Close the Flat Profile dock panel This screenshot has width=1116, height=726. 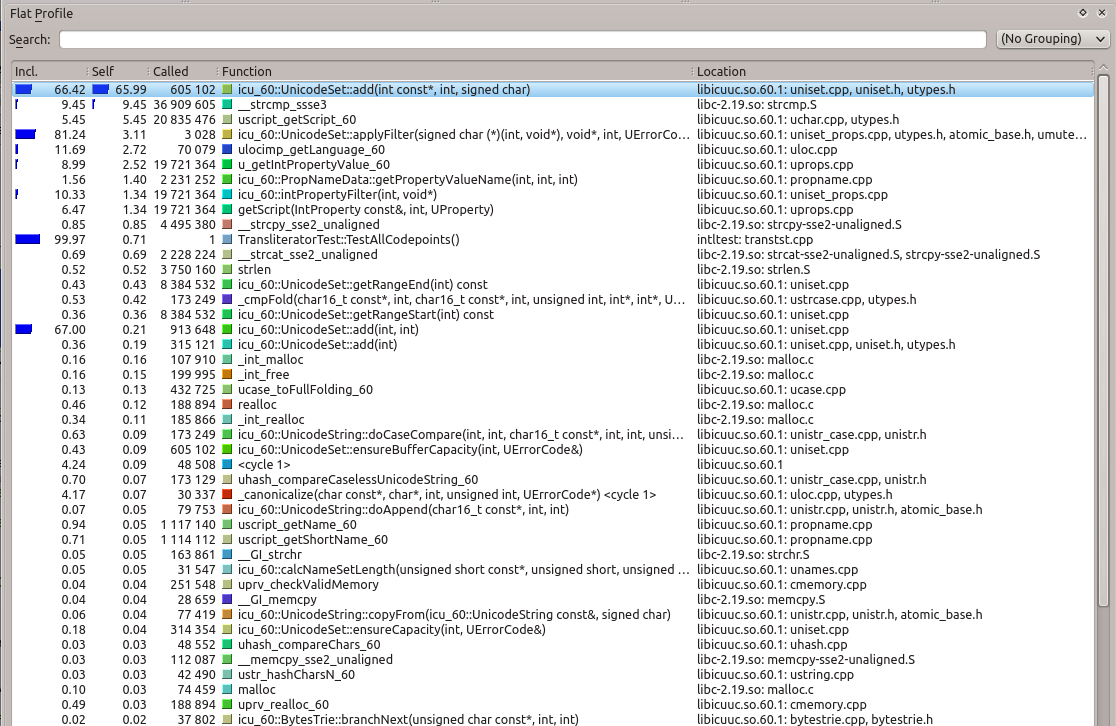pyautogui.click(x=1100, y=13)
